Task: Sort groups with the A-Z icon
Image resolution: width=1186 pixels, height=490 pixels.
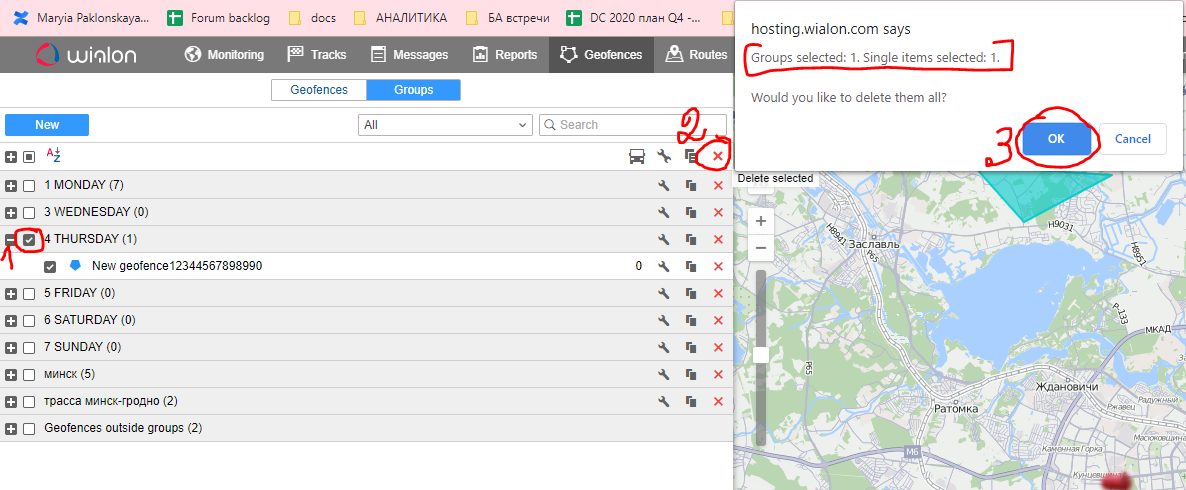Action: [x=54, y=156]
